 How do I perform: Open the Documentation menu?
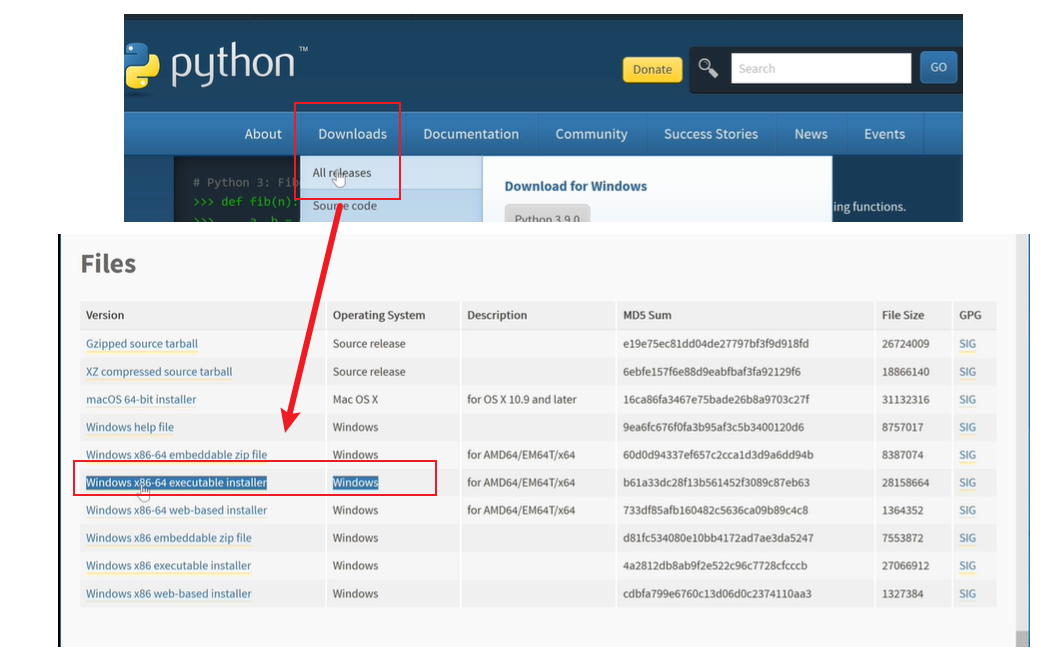tap(471, 134)
